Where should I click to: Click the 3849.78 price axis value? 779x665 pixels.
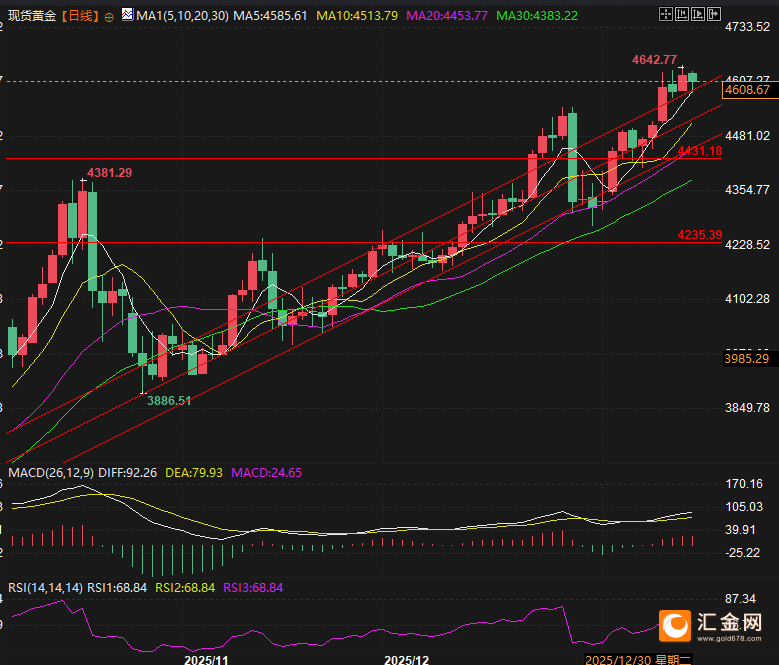tap(747, 408)
